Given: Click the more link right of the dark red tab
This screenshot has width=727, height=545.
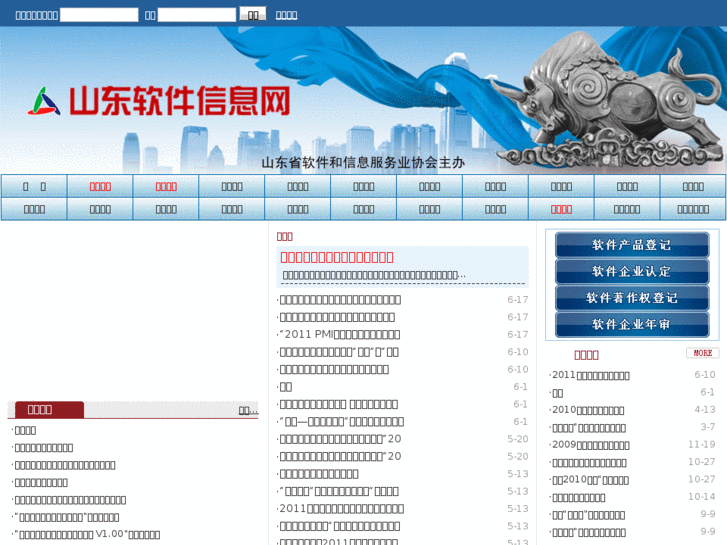Looking at the screenshot, I should (x=248, y=410).
